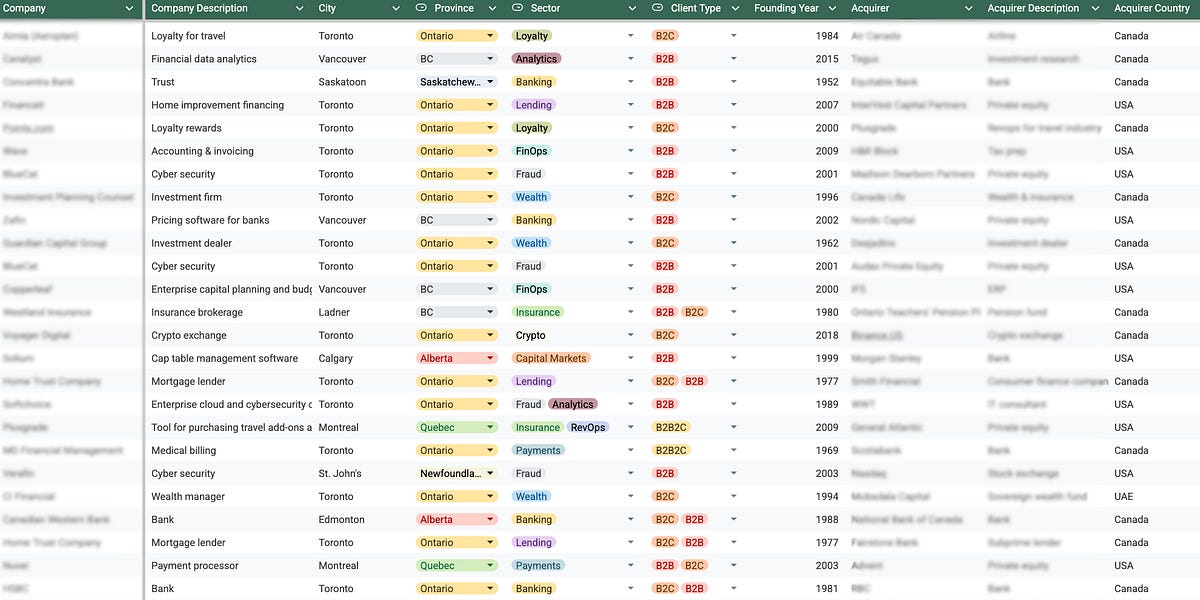Open the Founding Year column filter arrow

click(833, 8)
